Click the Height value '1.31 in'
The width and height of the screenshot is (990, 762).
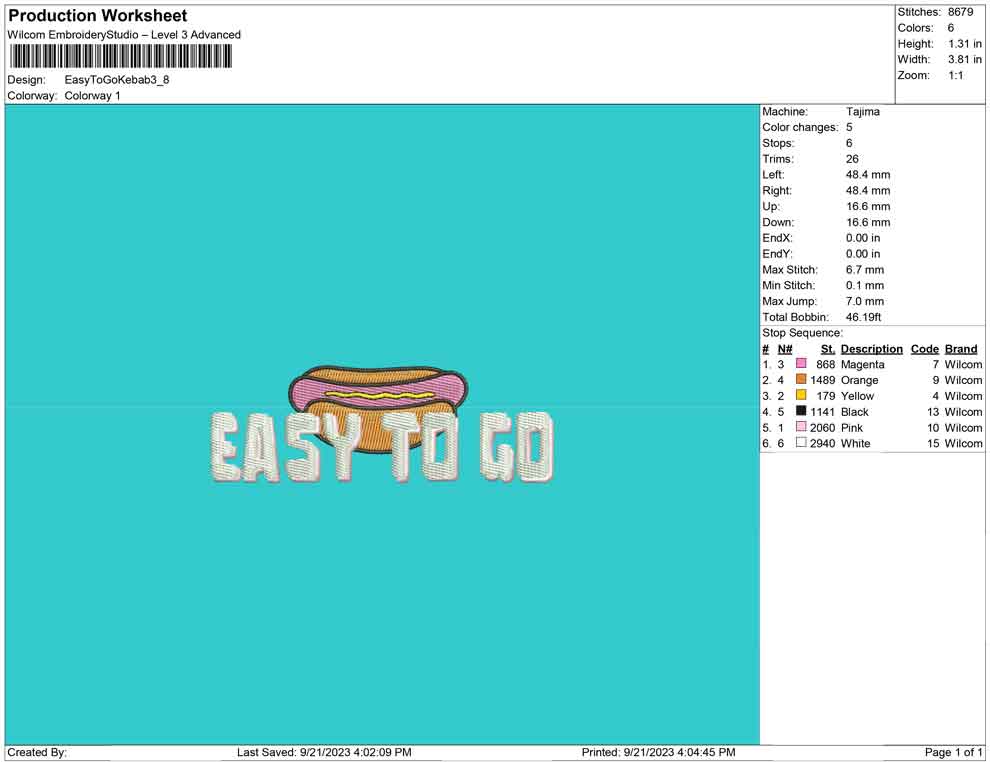(x=965, y=44)
